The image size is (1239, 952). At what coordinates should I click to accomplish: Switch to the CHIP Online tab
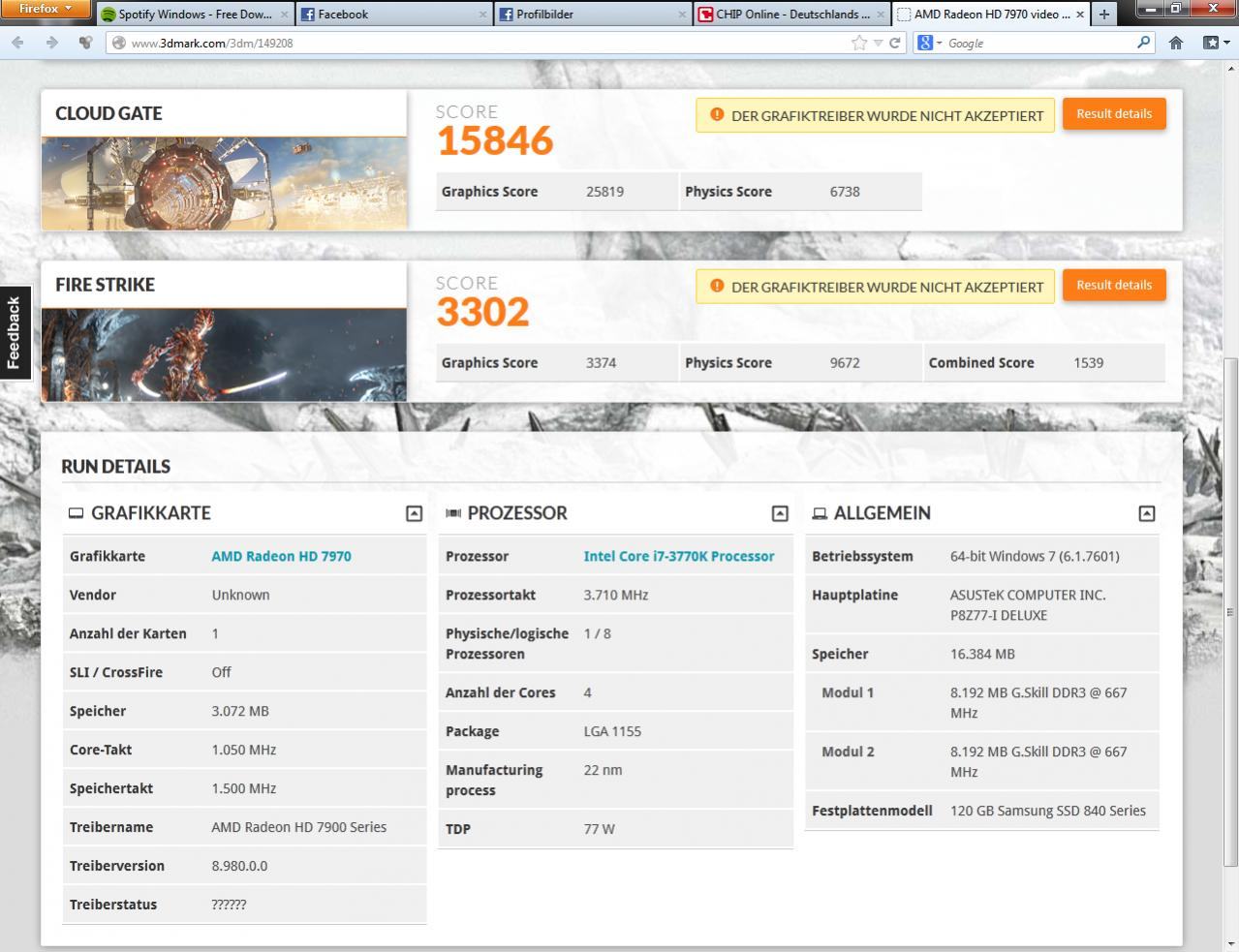click(x=791, y=15)
